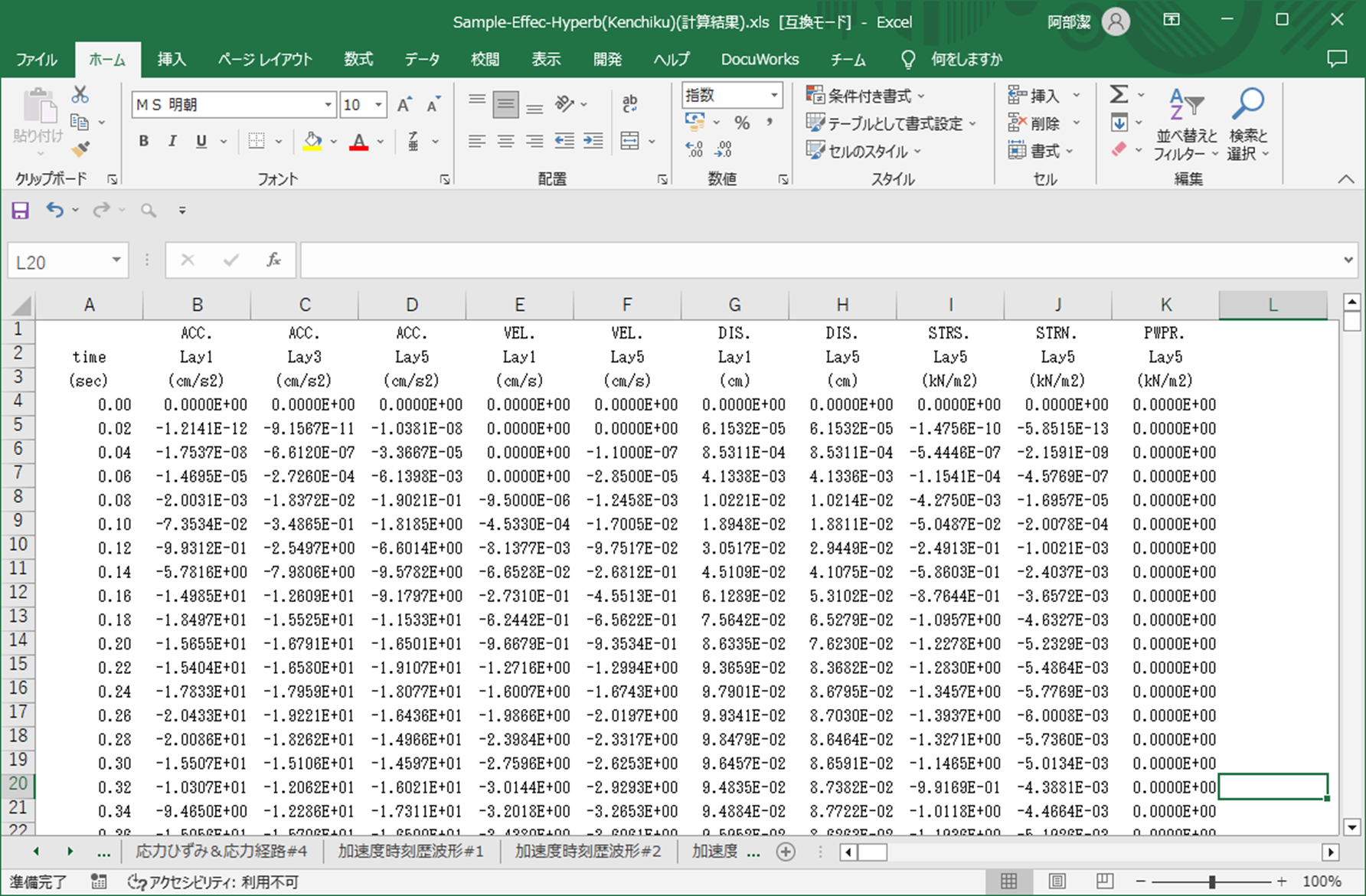
Task: Open the ファイル tab
Action: (36, 59)
